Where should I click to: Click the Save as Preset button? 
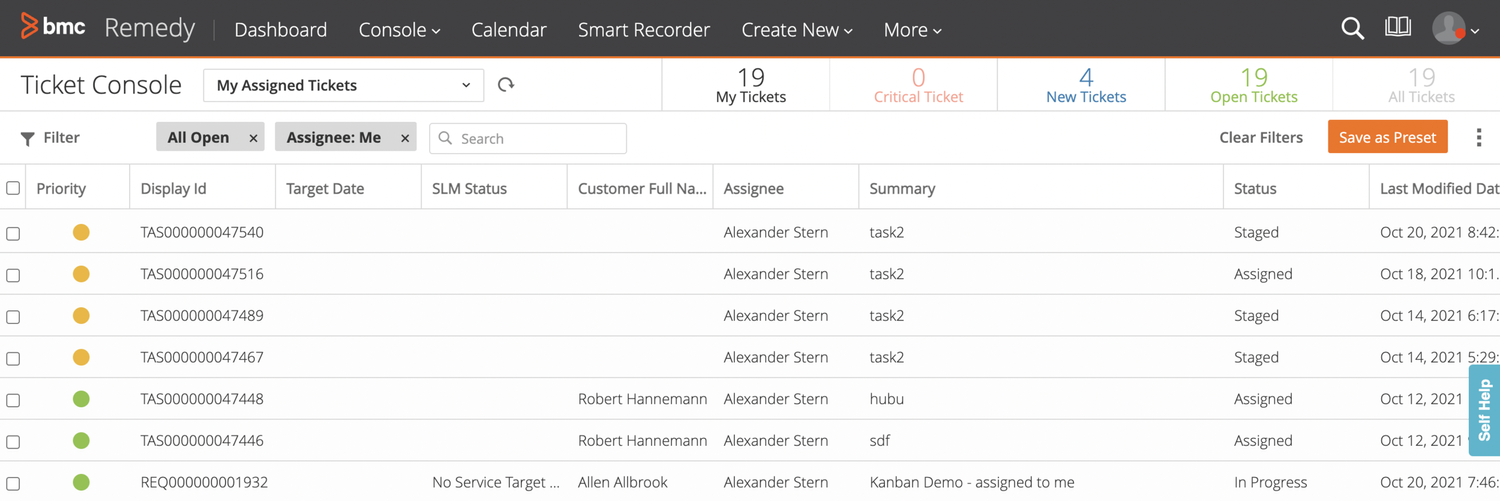click(1387, 137)
